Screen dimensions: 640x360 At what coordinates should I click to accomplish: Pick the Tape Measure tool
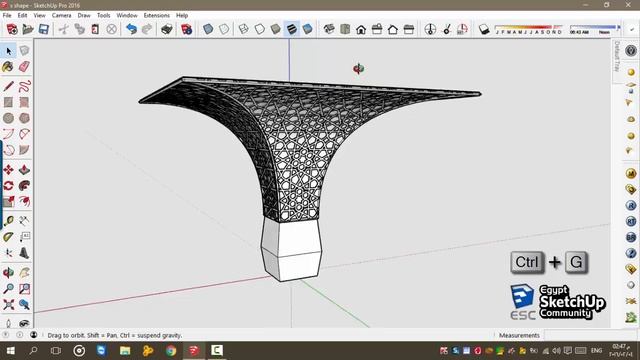click(8, 221)
